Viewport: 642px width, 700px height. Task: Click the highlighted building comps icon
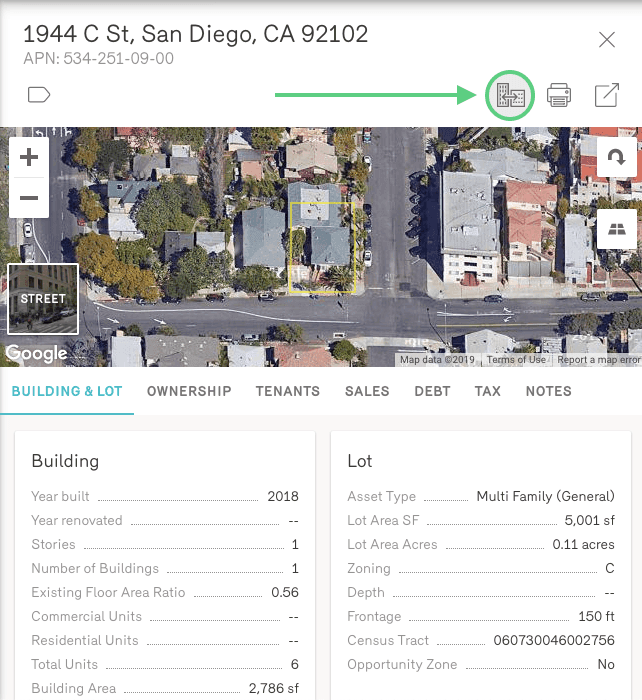point(510,96)
